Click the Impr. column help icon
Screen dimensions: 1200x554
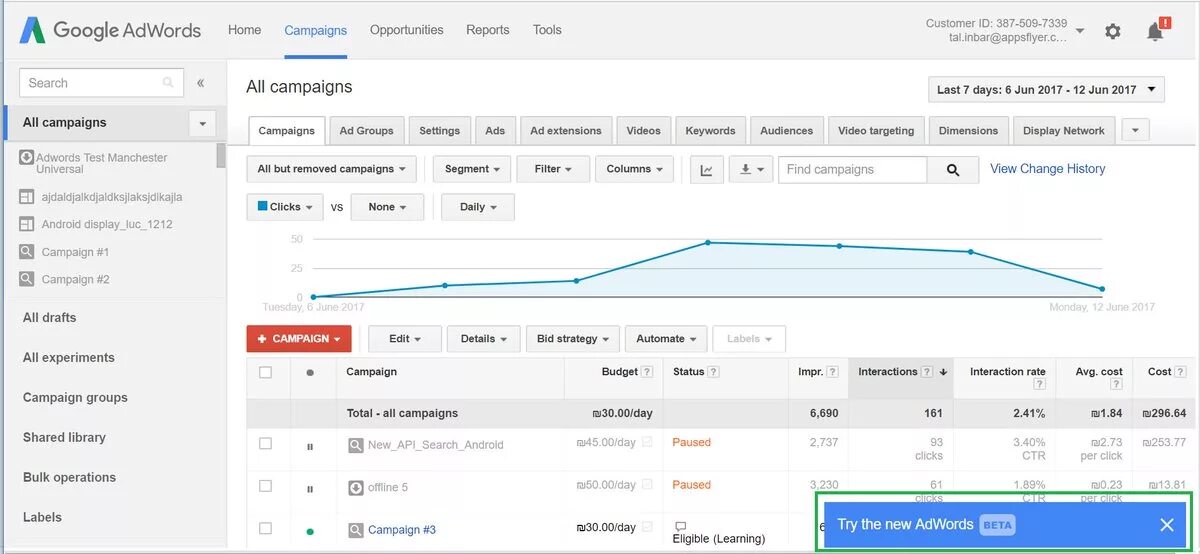click(x=833, y=372)
